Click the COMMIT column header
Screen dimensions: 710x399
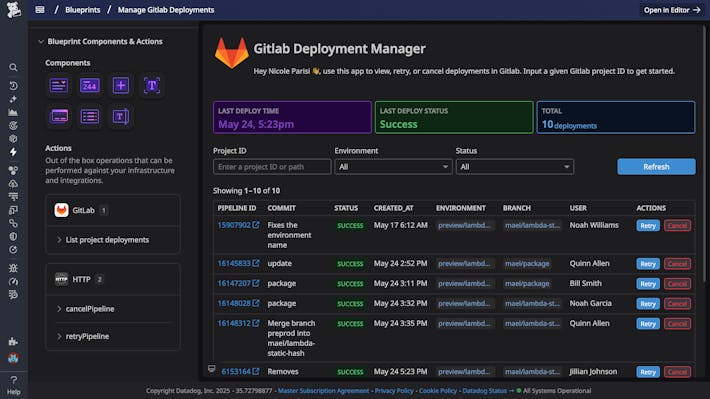click(281, 208)
